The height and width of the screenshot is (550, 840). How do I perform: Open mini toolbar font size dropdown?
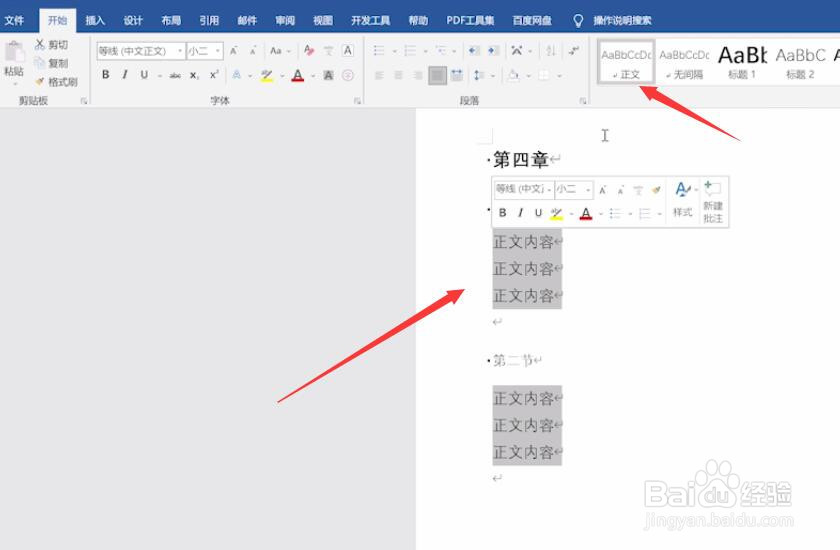[x=588, y=190]
